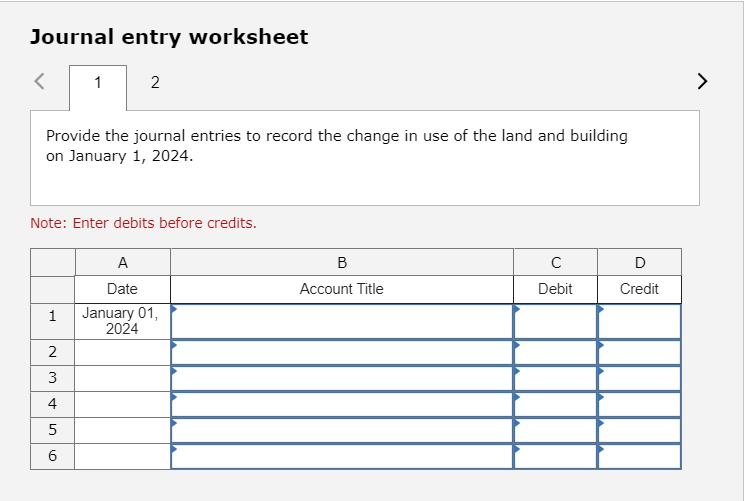Viewport: 753px width, 501px height.
Task: Open Account Title cell in row 5
Action: pyautogui.click(x=342, y=430)
